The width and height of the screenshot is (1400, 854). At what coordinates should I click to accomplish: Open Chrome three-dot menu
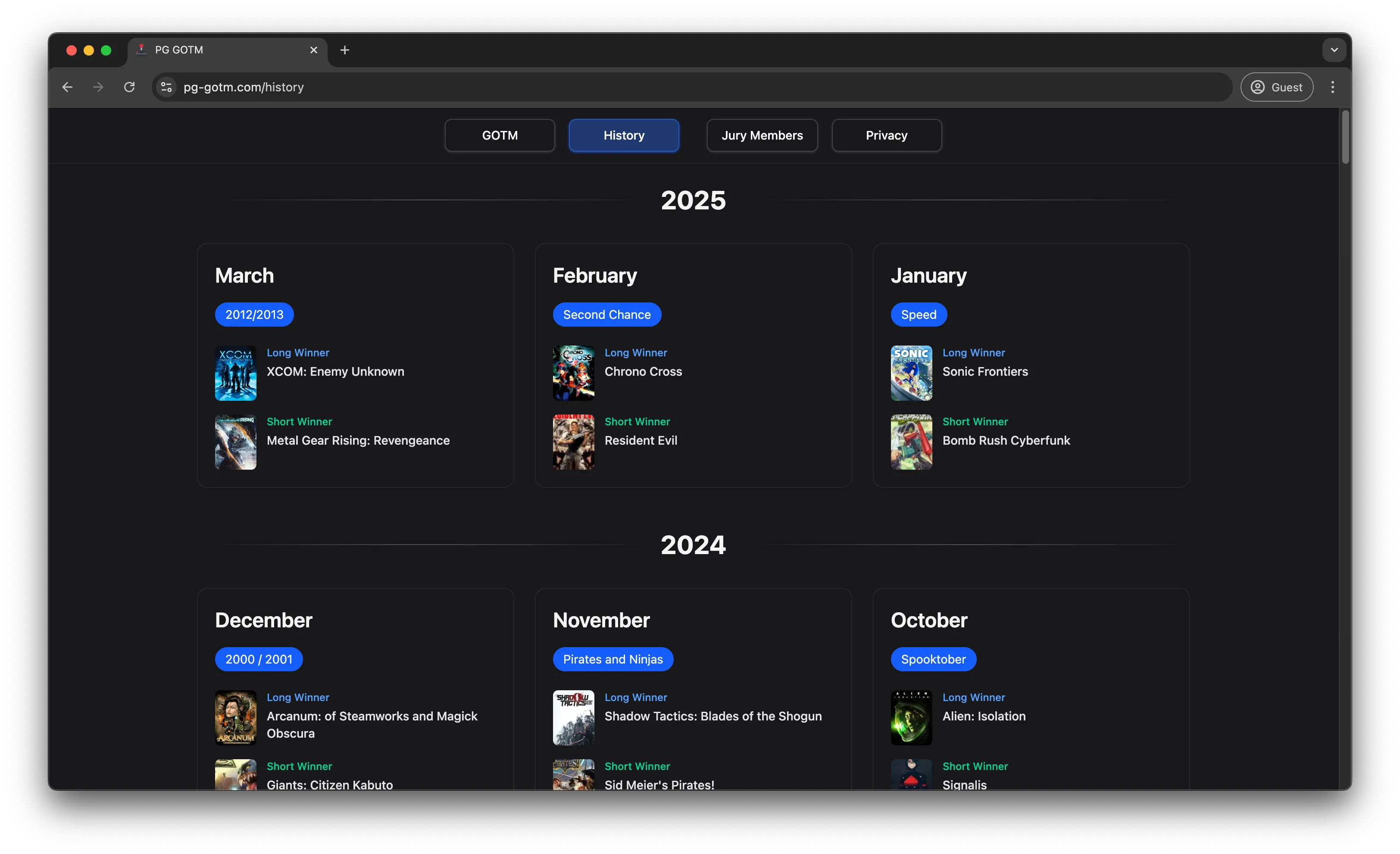tap(1332, 87)
